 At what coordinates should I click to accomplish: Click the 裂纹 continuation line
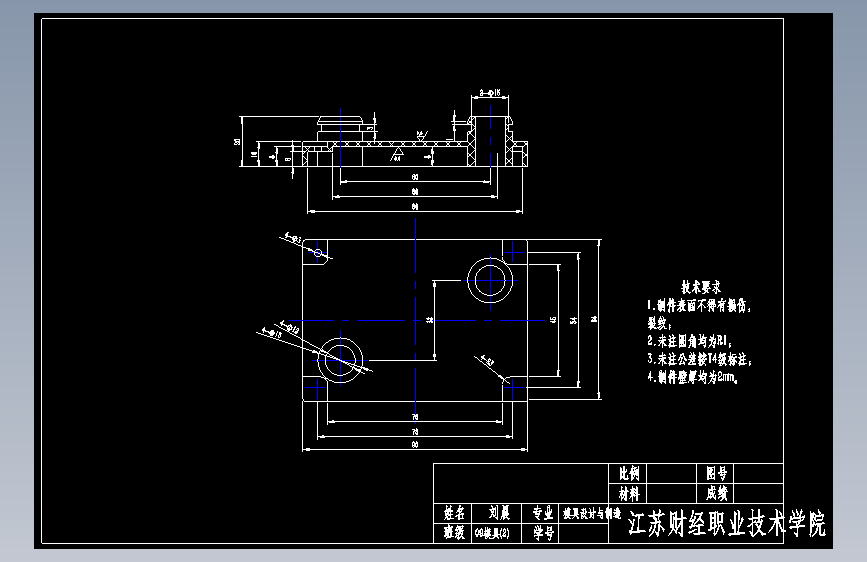pyautogui.click(x=660, y=323)
